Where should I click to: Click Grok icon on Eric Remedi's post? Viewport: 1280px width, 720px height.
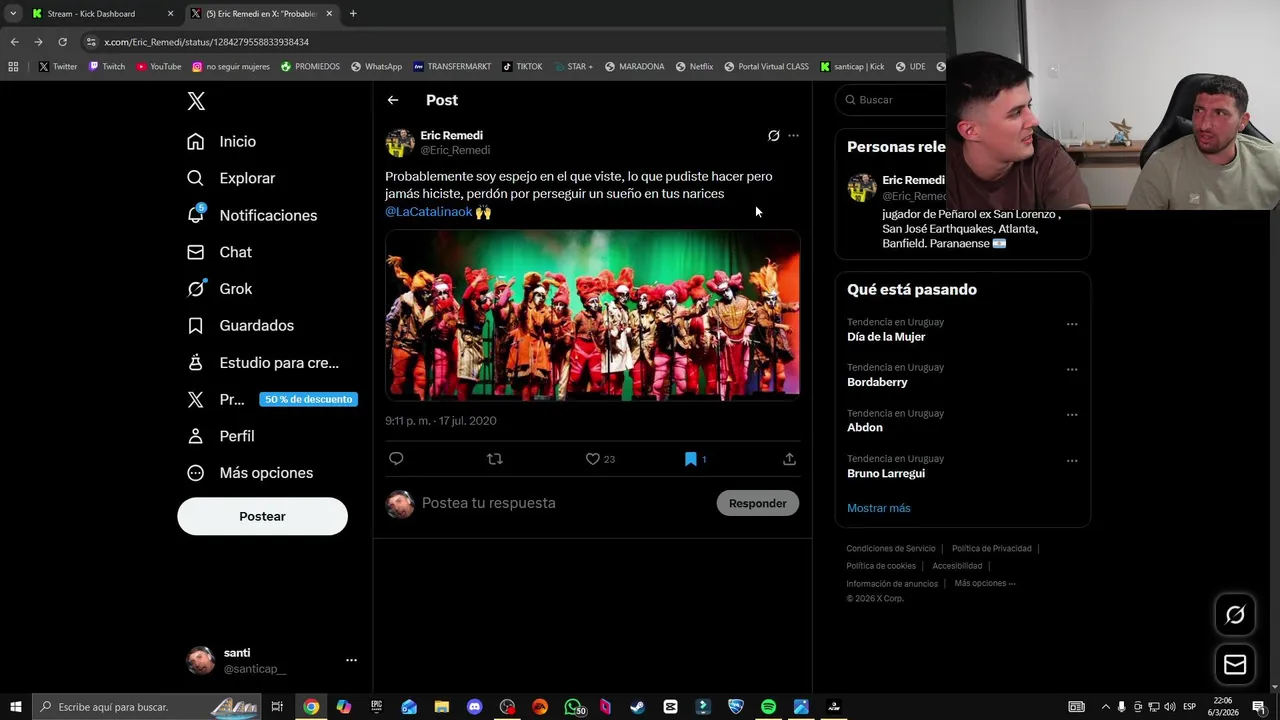tap(773, 136)
